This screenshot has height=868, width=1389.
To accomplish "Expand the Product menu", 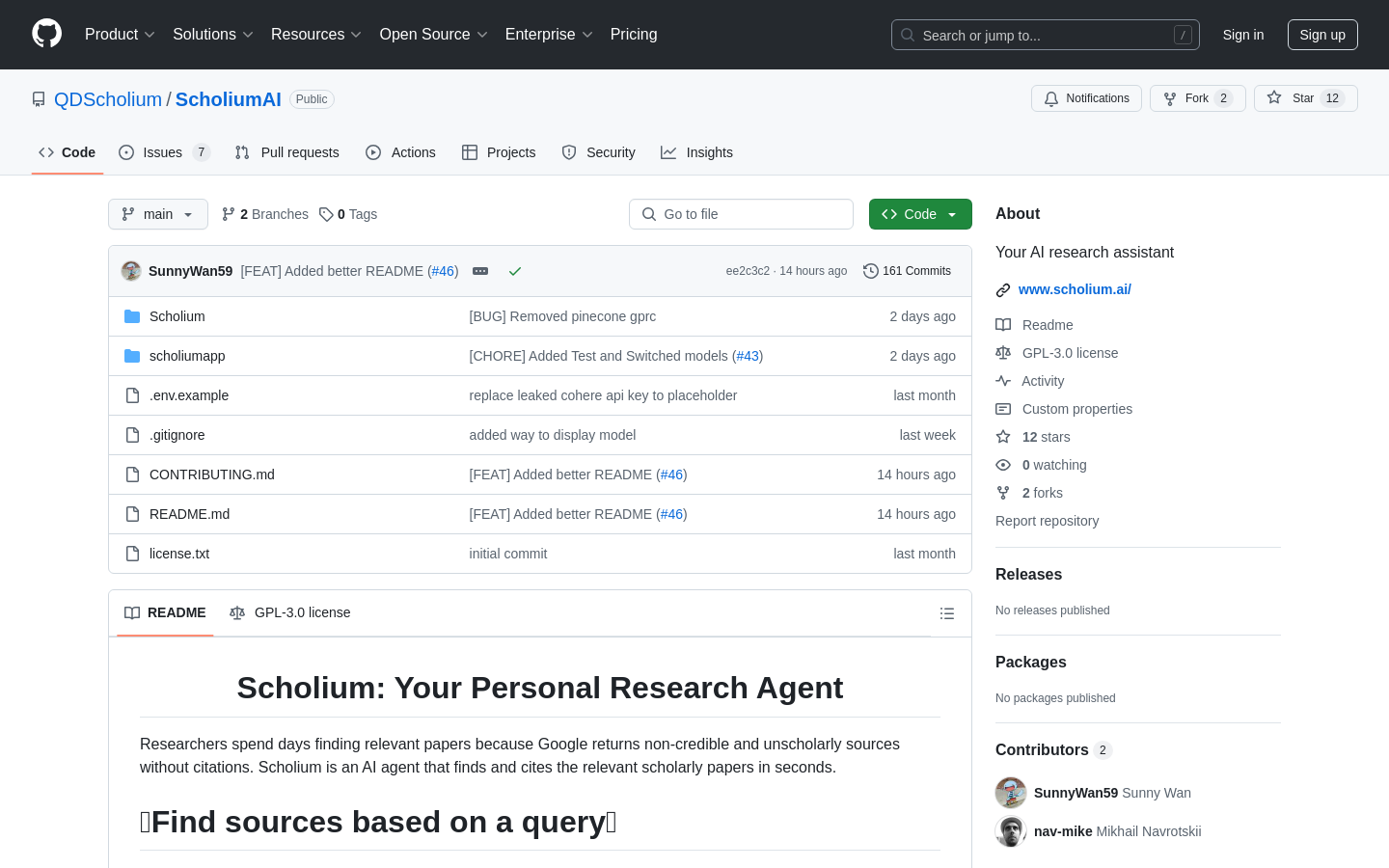I will coord(120,35).
